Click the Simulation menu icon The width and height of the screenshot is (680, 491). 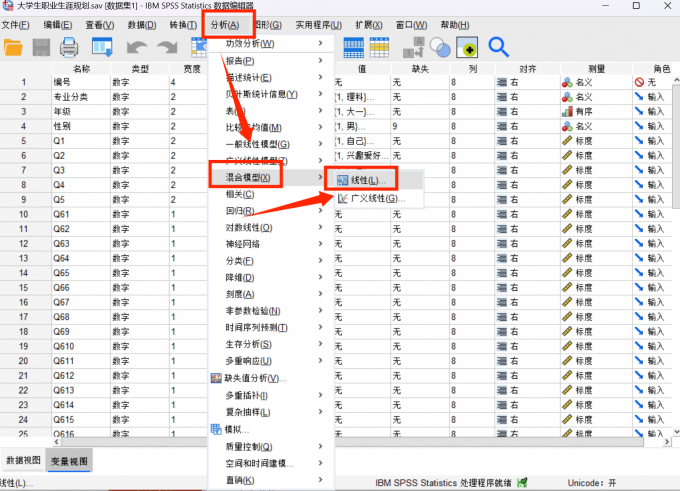pyautogui.click(x=216, y=429)
